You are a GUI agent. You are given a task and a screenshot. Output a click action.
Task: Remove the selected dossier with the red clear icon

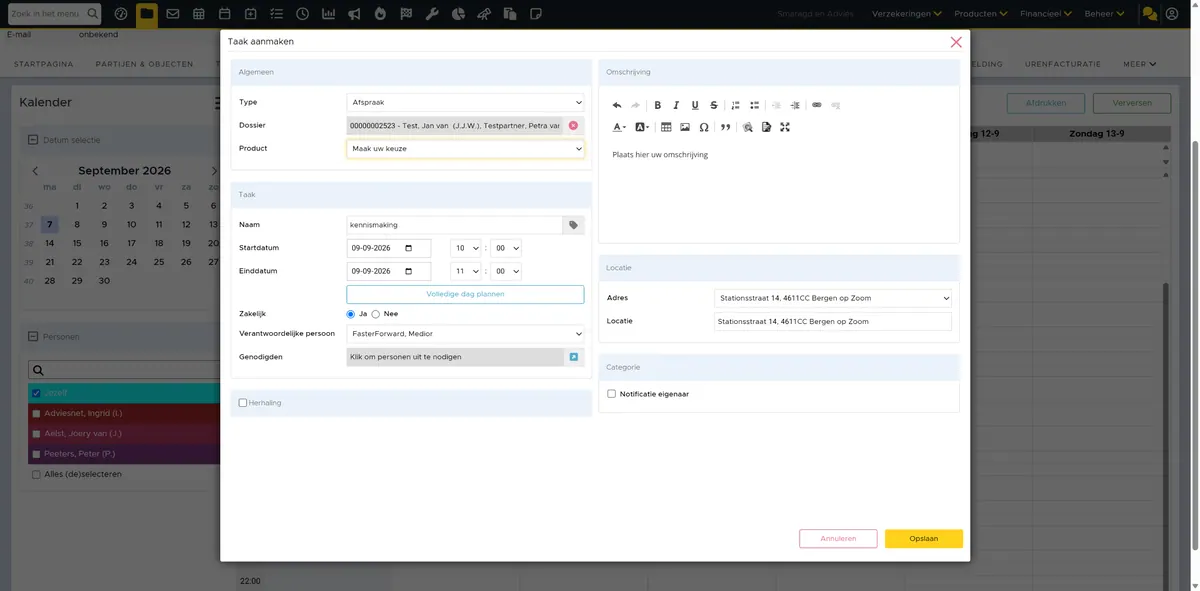click(573, 125)
